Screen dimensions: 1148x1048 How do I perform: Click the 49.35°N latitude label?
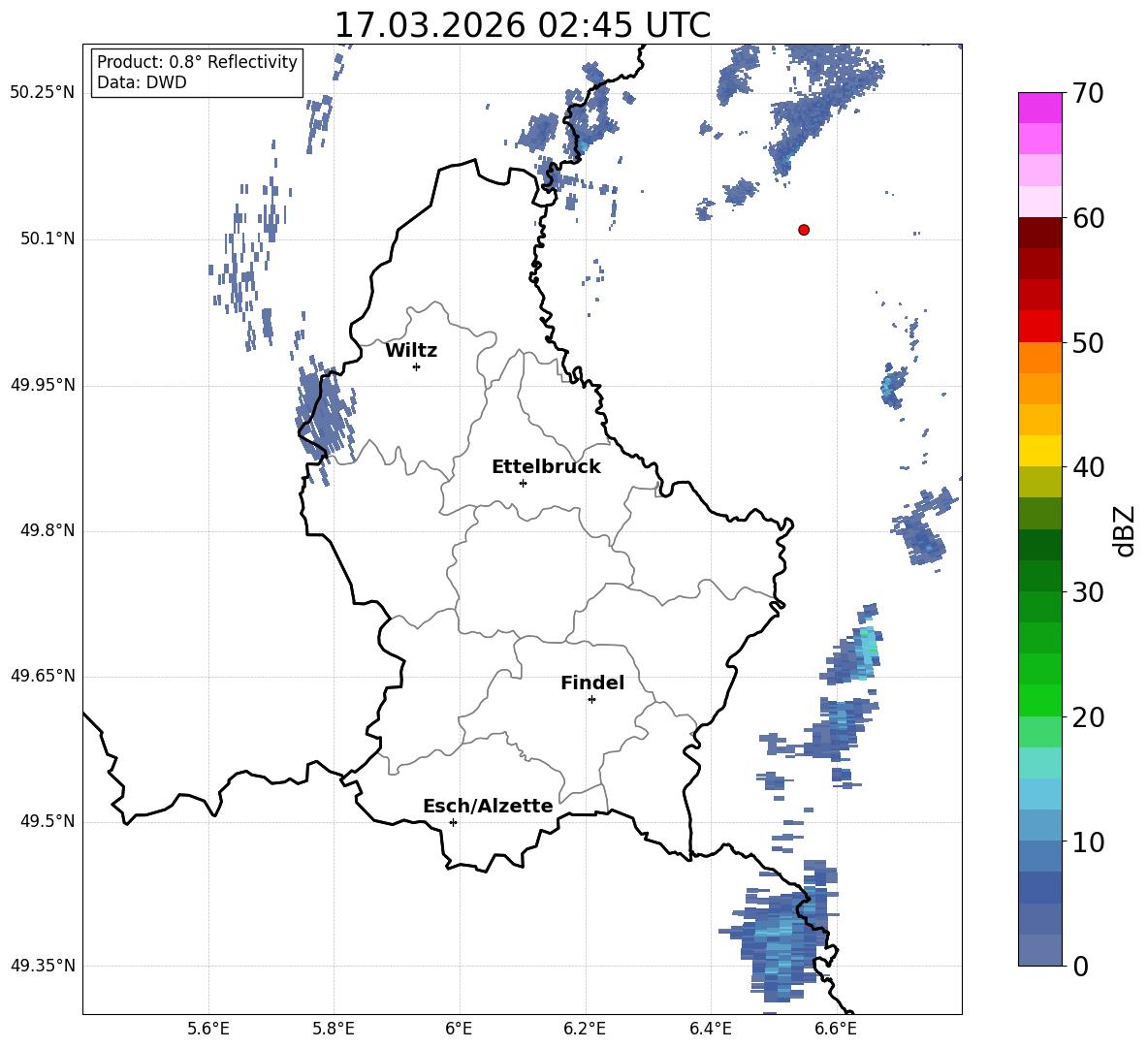coord(43,966)
